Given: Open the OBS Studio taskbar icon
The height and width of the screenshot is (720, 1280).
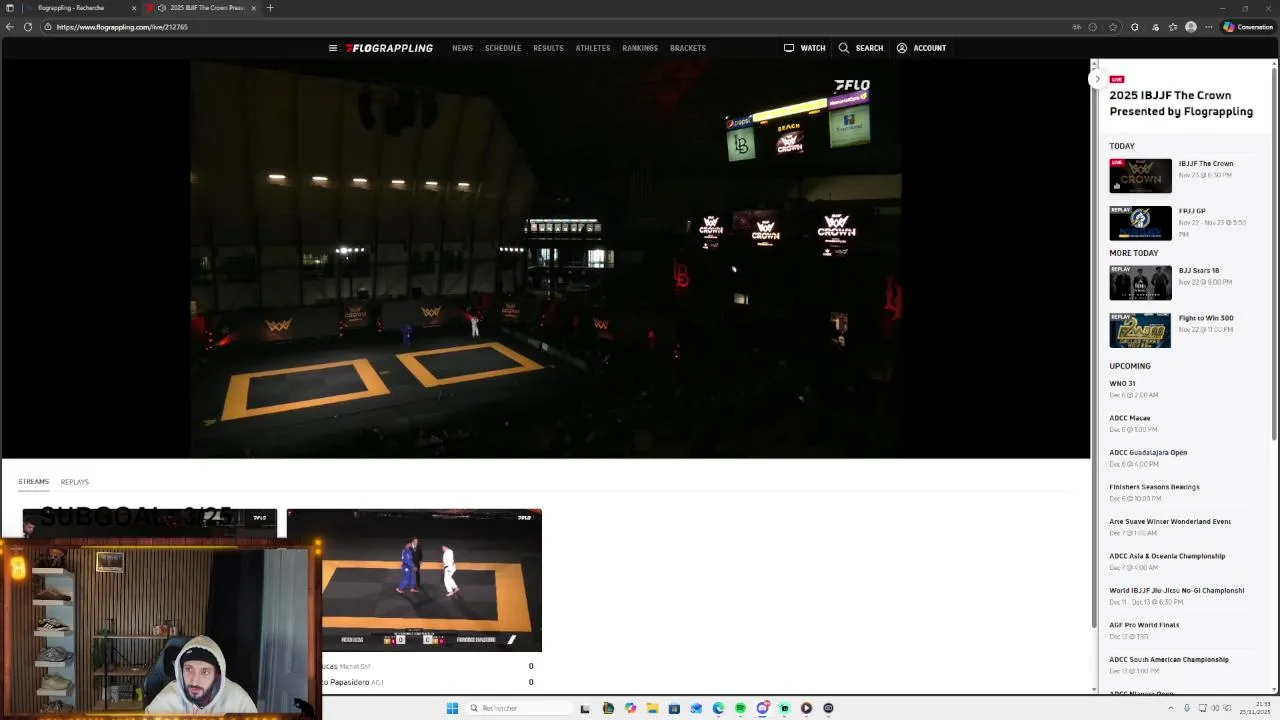Looking at the screenshot, I should (828, 708).
